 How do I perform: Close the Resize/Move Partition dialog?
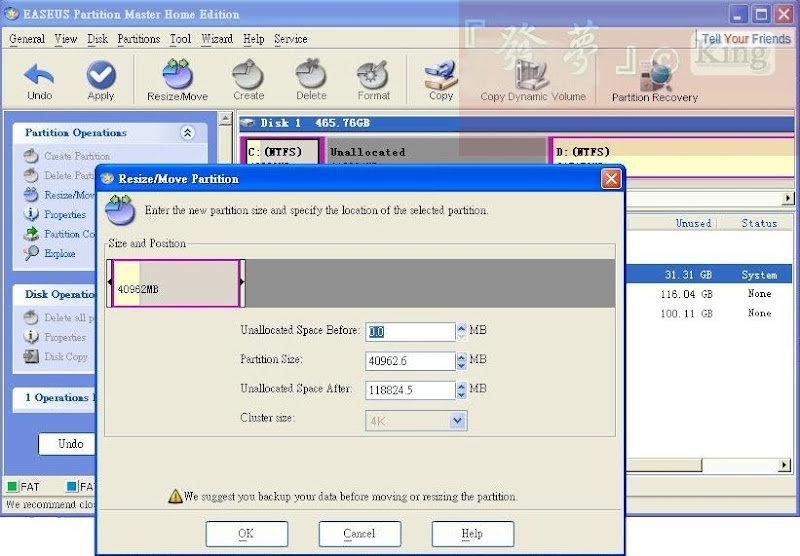click(611, 179)
